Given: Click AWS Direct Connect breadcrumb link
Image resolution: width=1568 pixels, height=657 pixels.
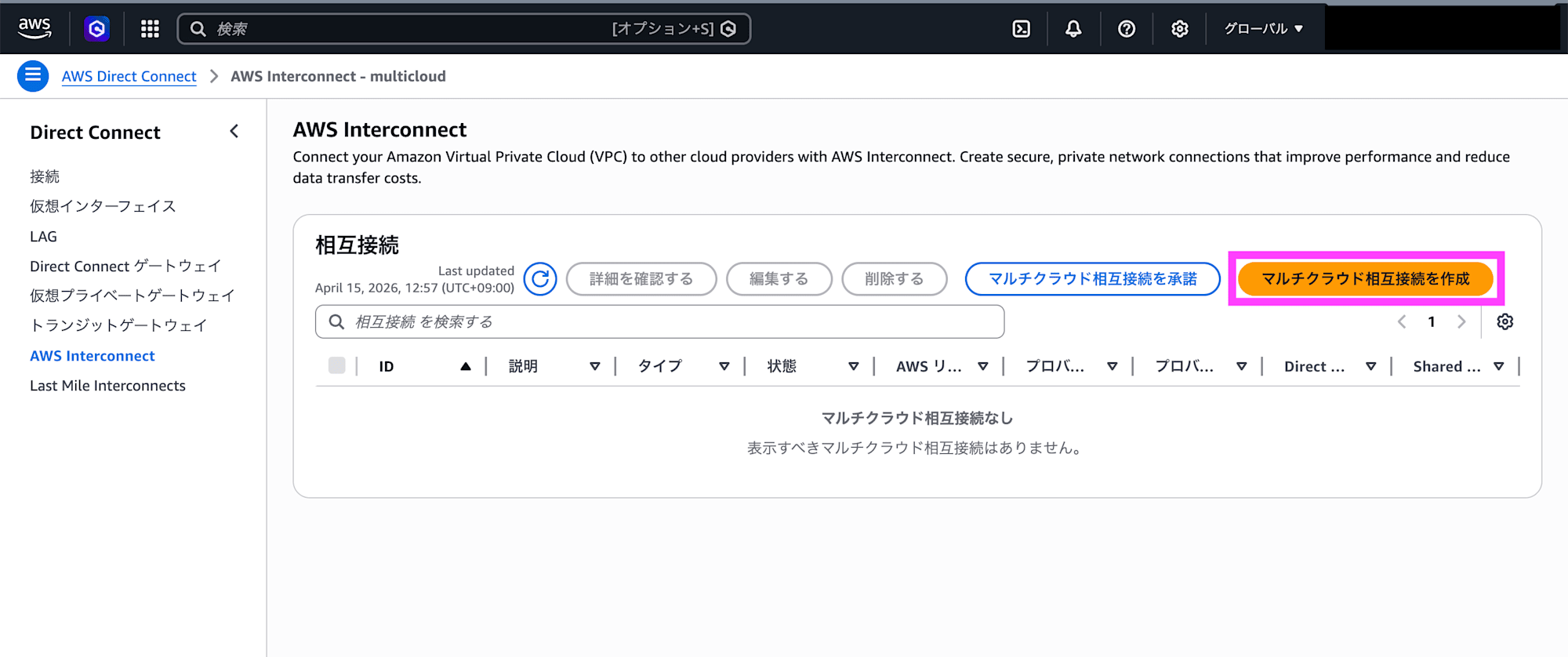Looking at the screenshot, I should tap(129, 76).
